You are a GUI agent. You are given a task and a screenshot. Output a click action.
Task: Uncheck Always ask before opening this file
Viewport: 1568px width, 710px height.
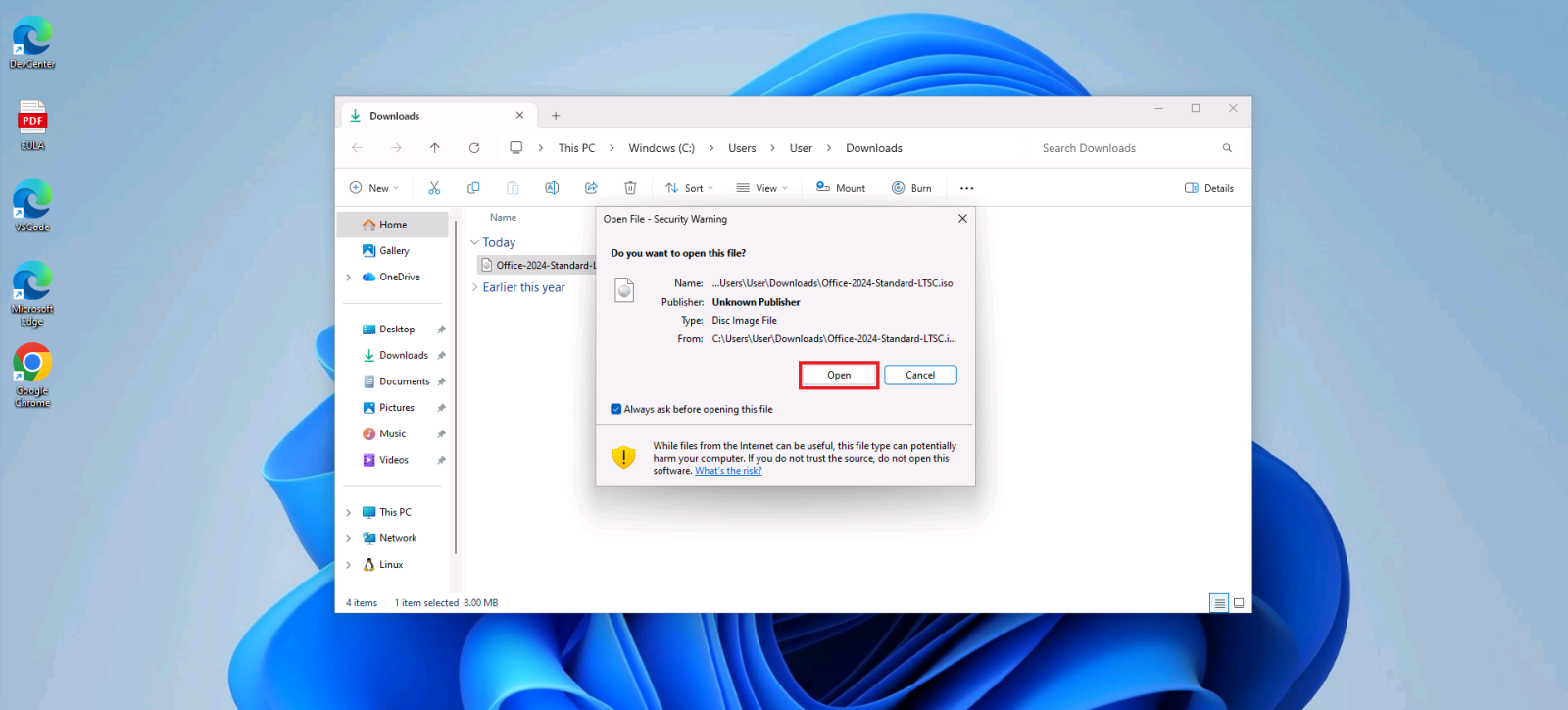(x=615, y=409)
